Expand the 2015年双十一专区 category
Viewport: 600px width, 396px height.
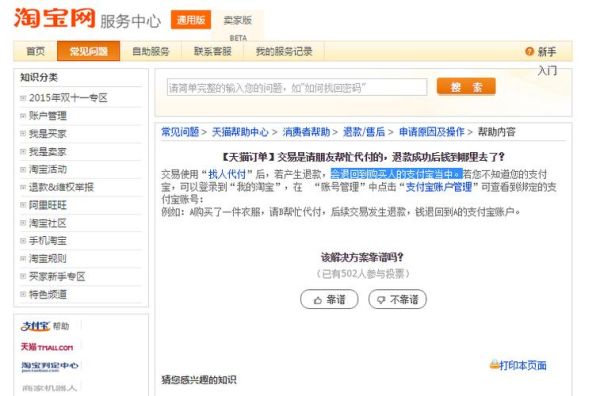(x=23, y=98)
